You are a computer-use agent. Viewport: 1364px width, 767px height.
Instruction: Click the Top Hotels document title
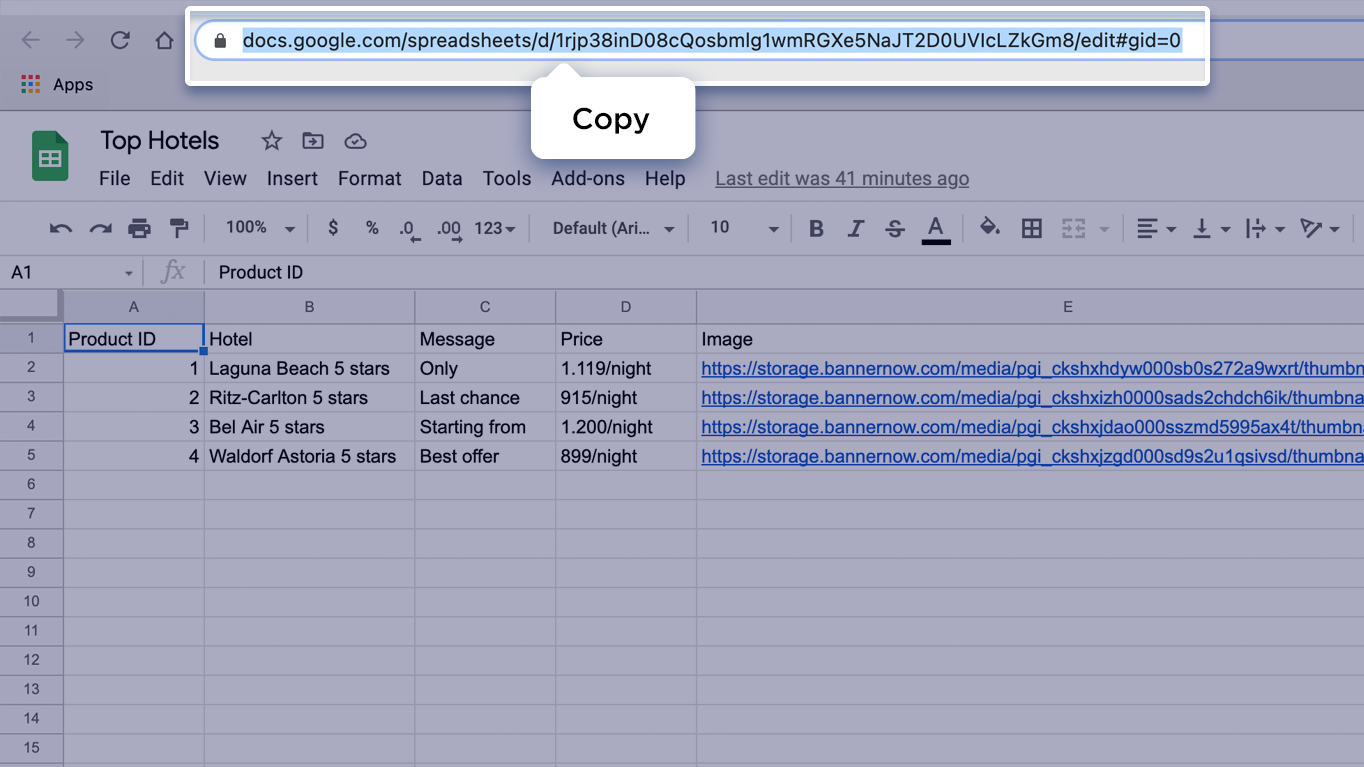tap(159, 141)
